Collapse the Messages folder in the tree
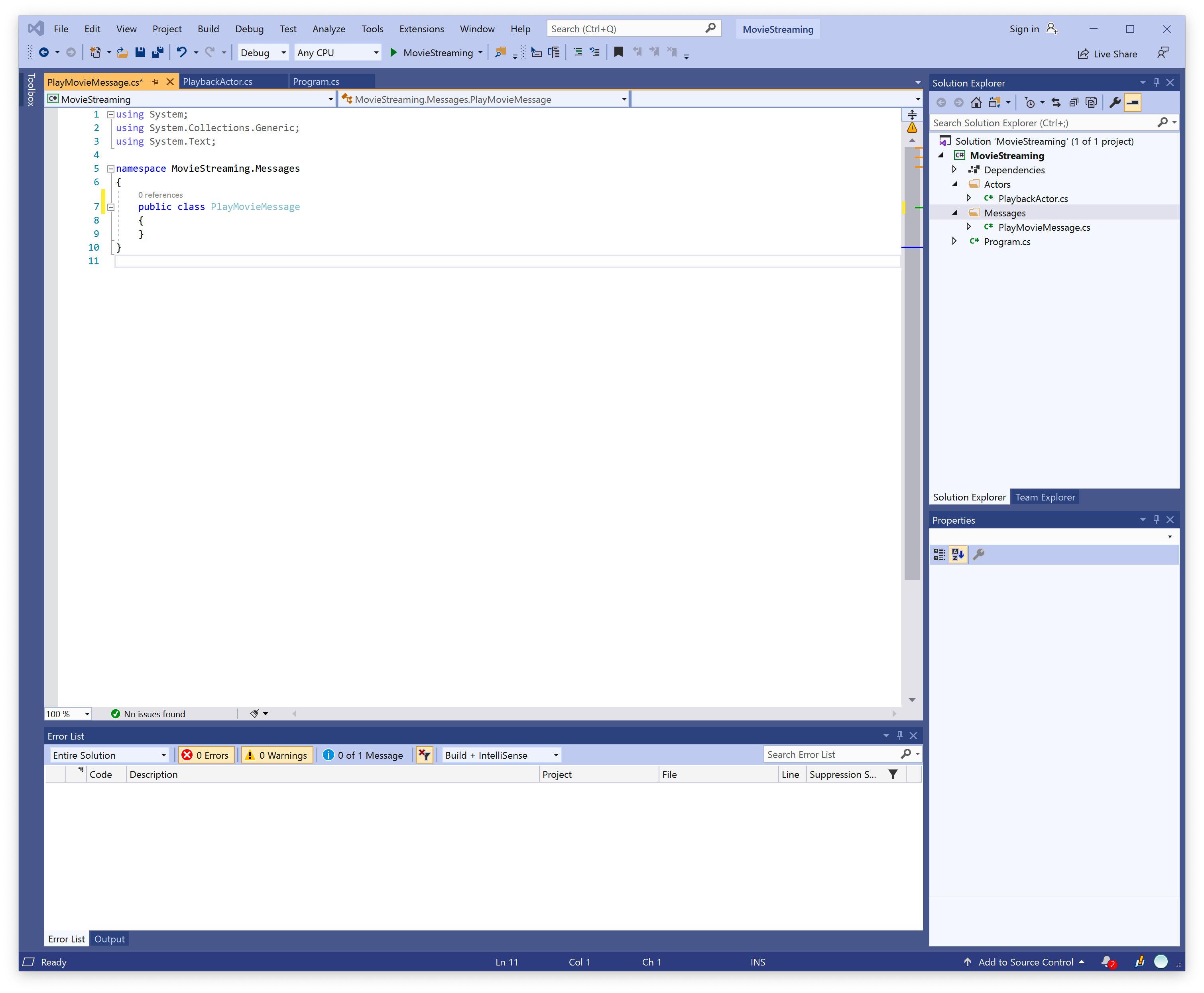Viewport: 1204px width, 993px height. click(x=954, y=213)
